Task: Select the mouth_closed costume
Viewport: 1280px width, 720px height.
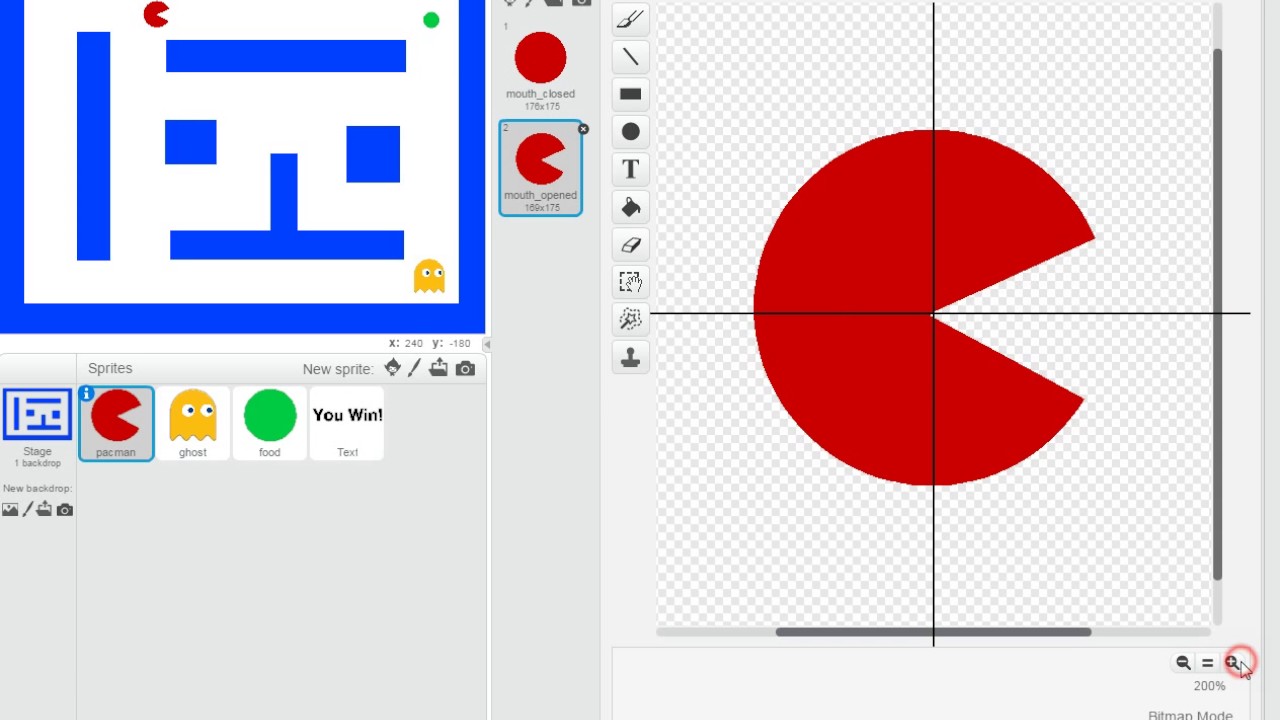Action: click(x=540, y=68)
